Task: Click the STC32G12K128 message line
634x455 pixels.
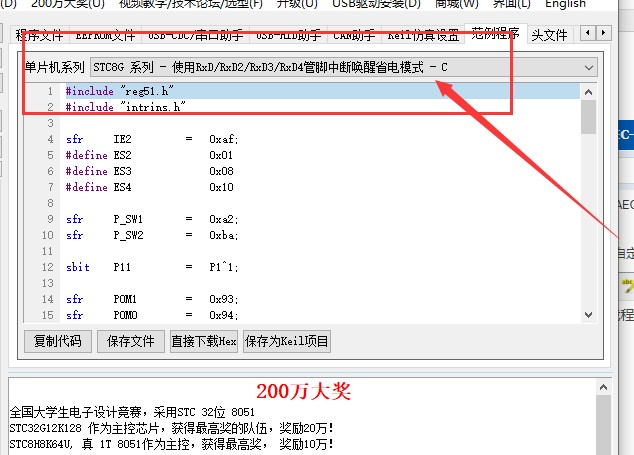Action: (x=171, y=428)
